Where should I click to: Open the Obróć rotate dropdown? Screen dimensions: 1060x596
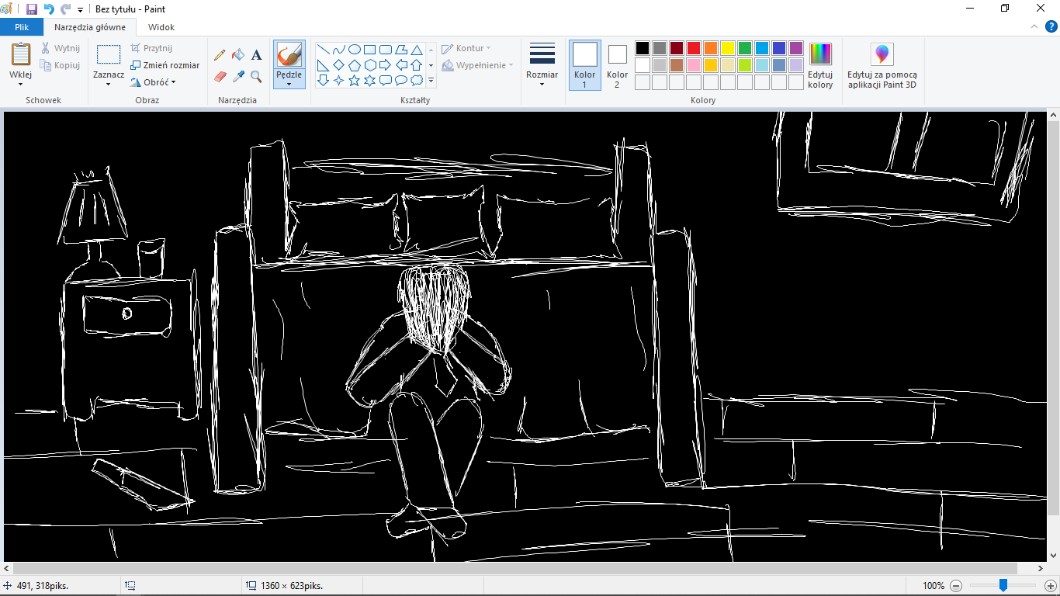154,82
